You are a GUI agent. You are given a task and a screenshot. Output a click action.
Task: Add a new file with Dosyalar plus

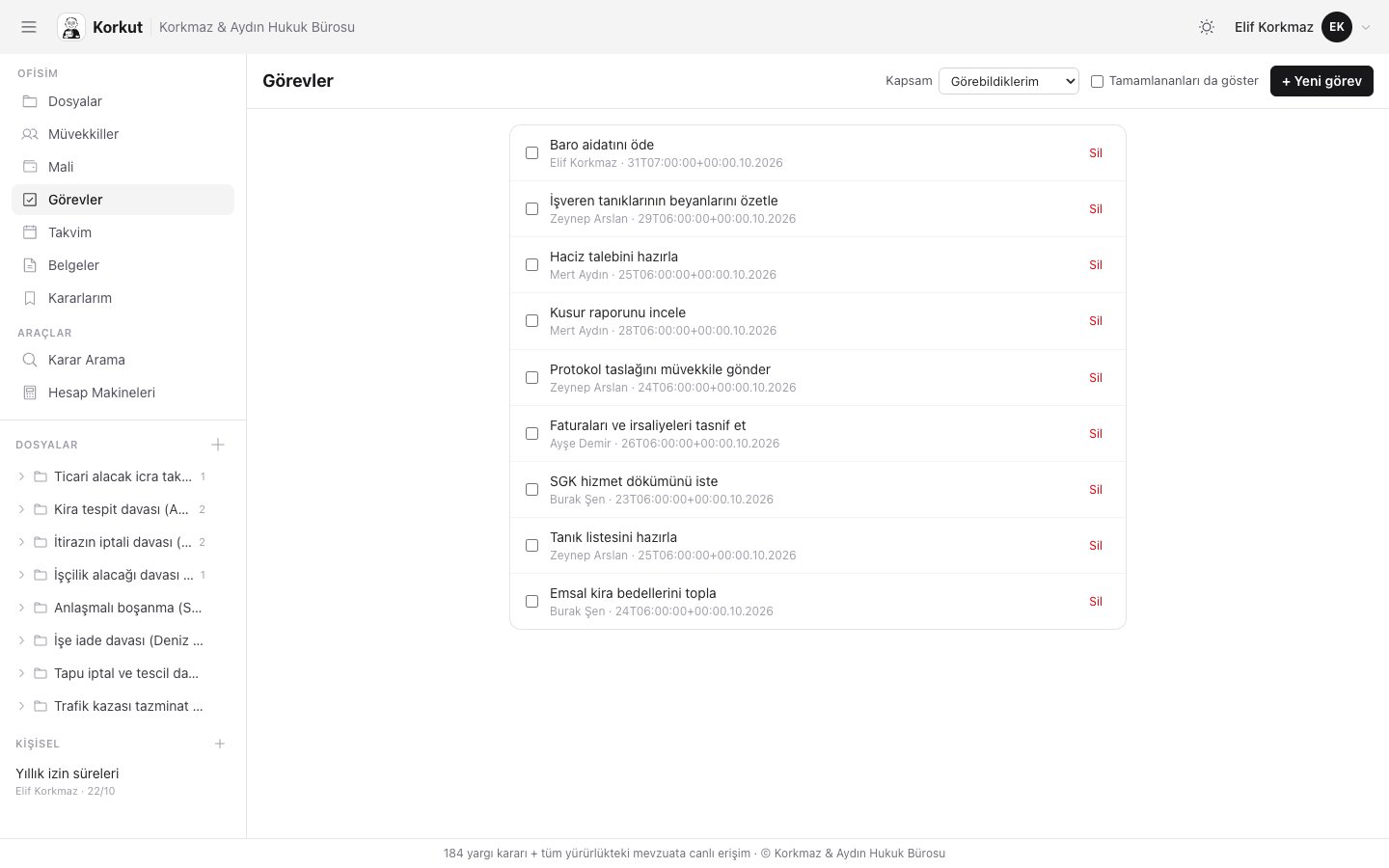218,445
